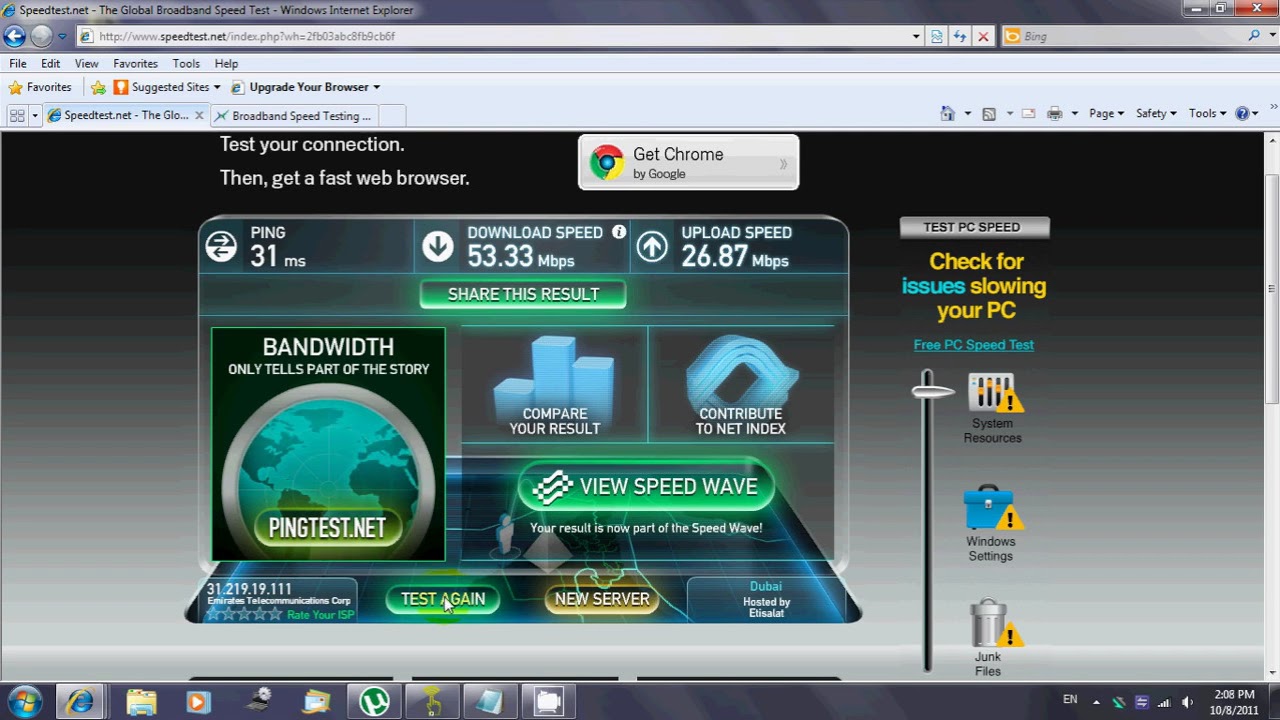Click the SHARE THIS RESULT button

pos(523,294)
